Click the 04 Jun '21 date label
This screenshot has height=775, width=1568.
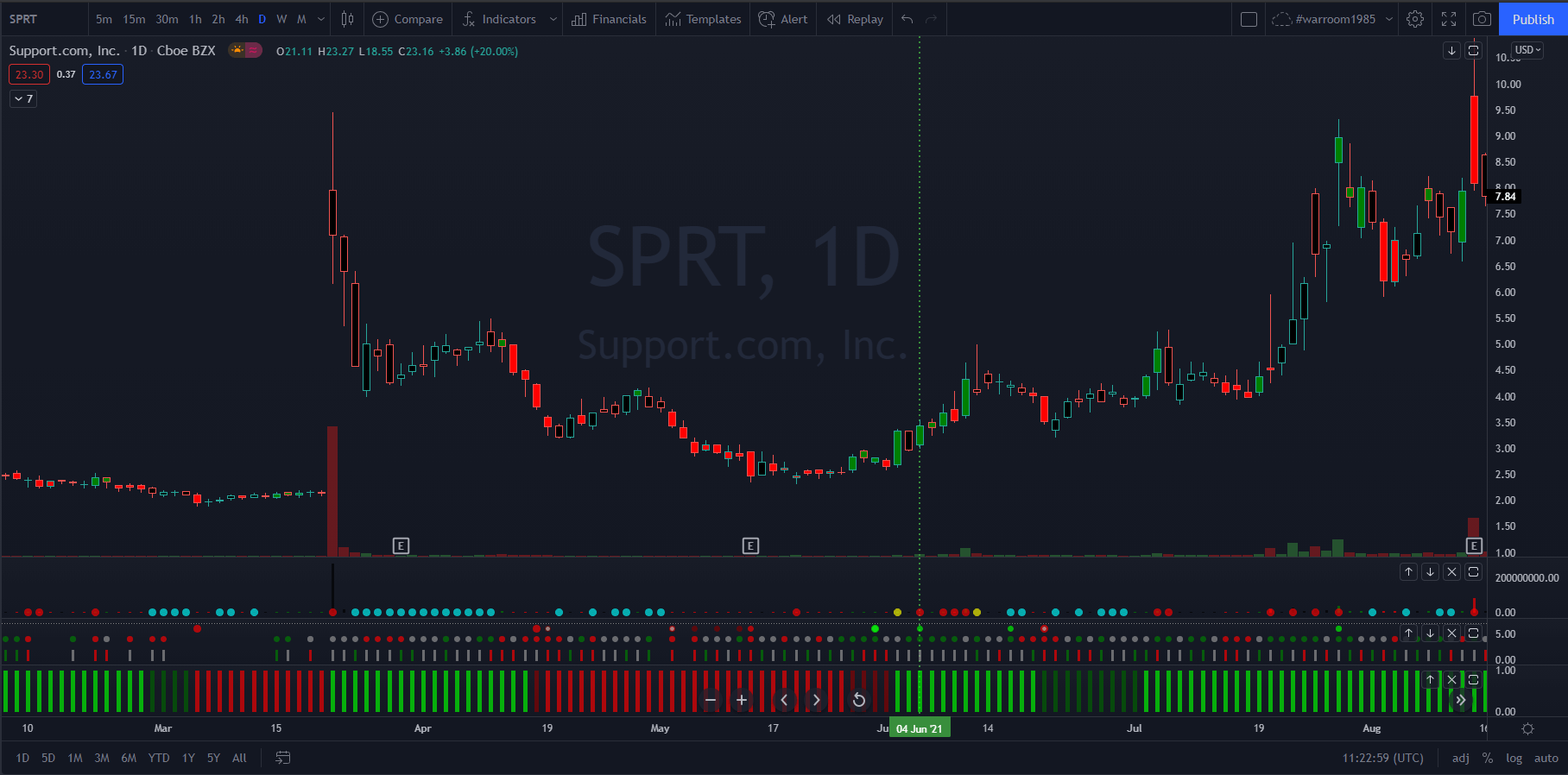920,729
